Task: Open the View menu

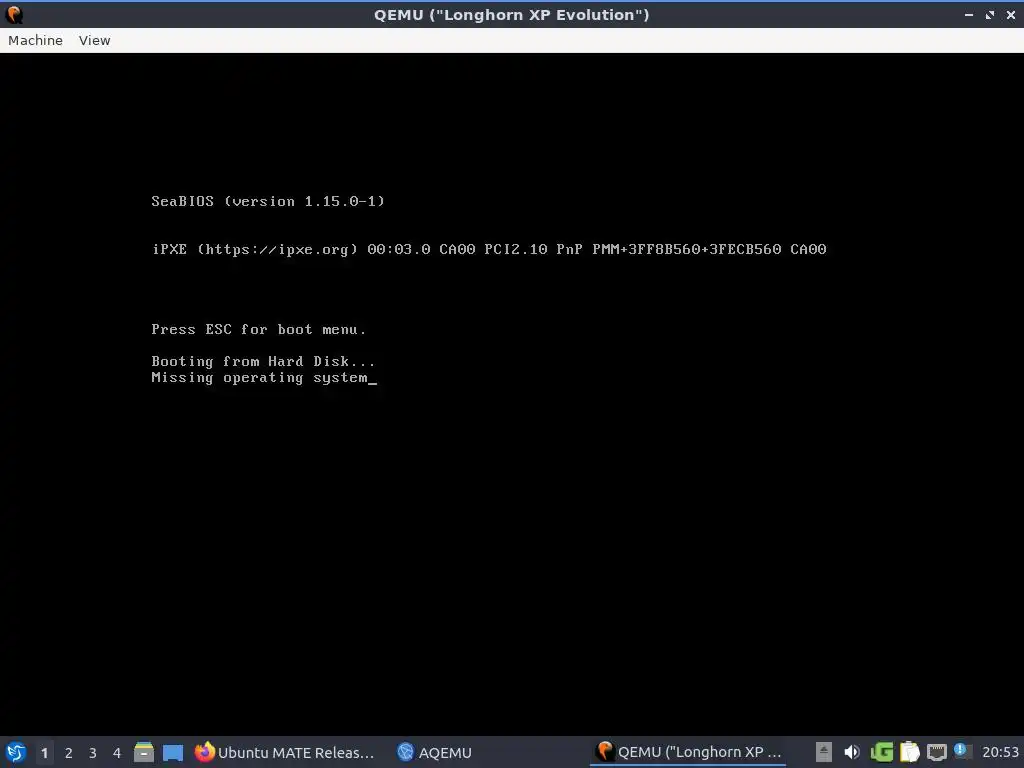Action: point(94,40)
